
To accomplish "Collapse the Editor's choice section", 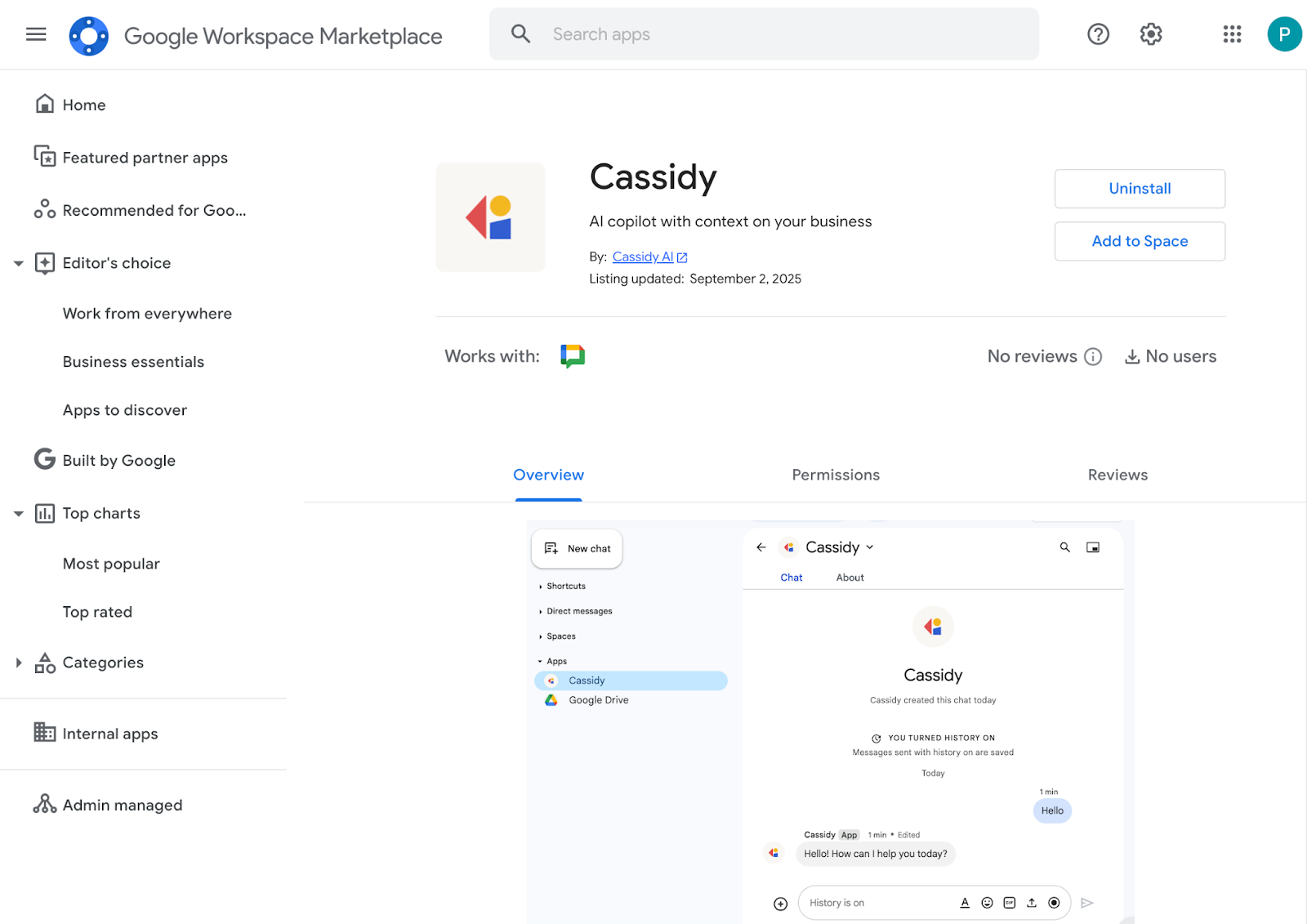I will click(18, 262).
